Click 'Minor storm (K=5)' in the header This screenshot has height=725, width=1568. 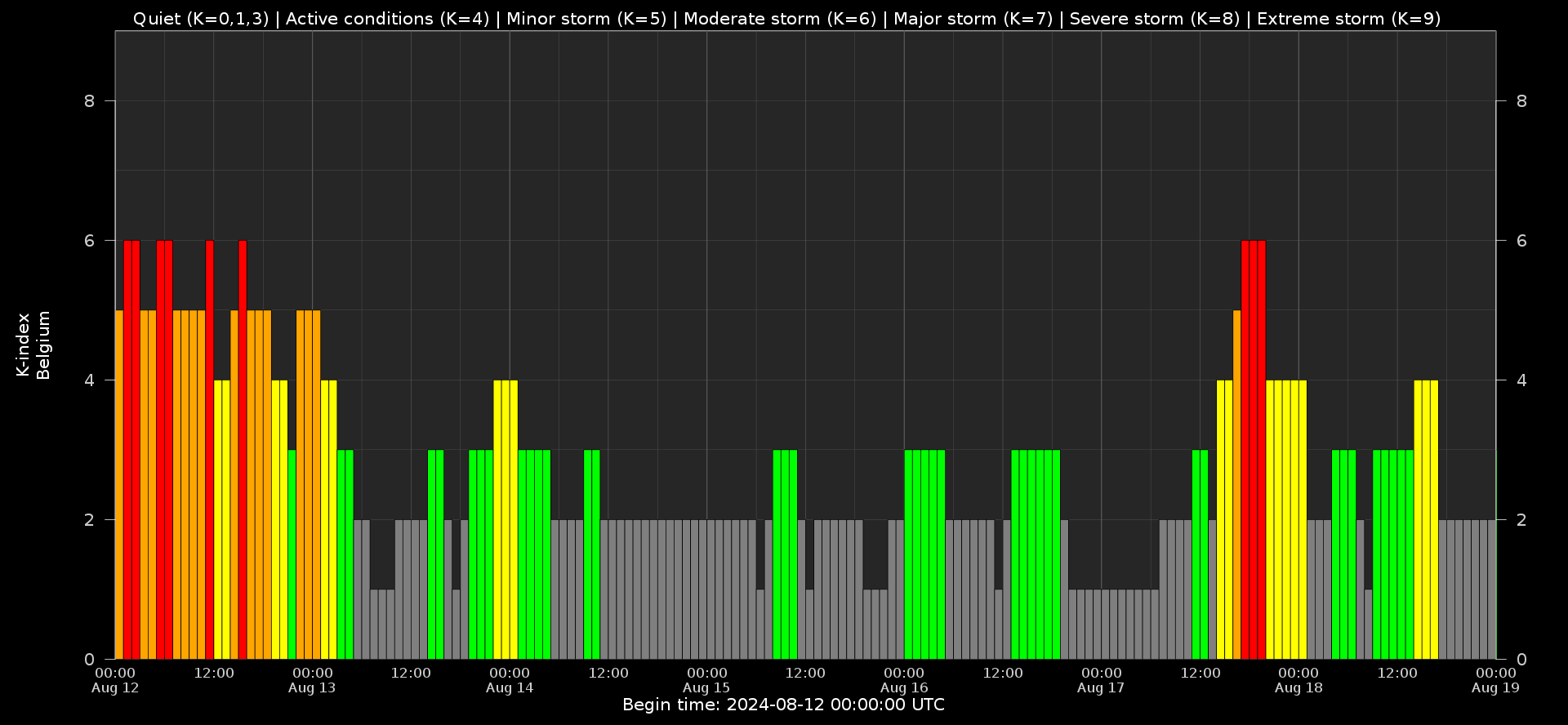586,19
